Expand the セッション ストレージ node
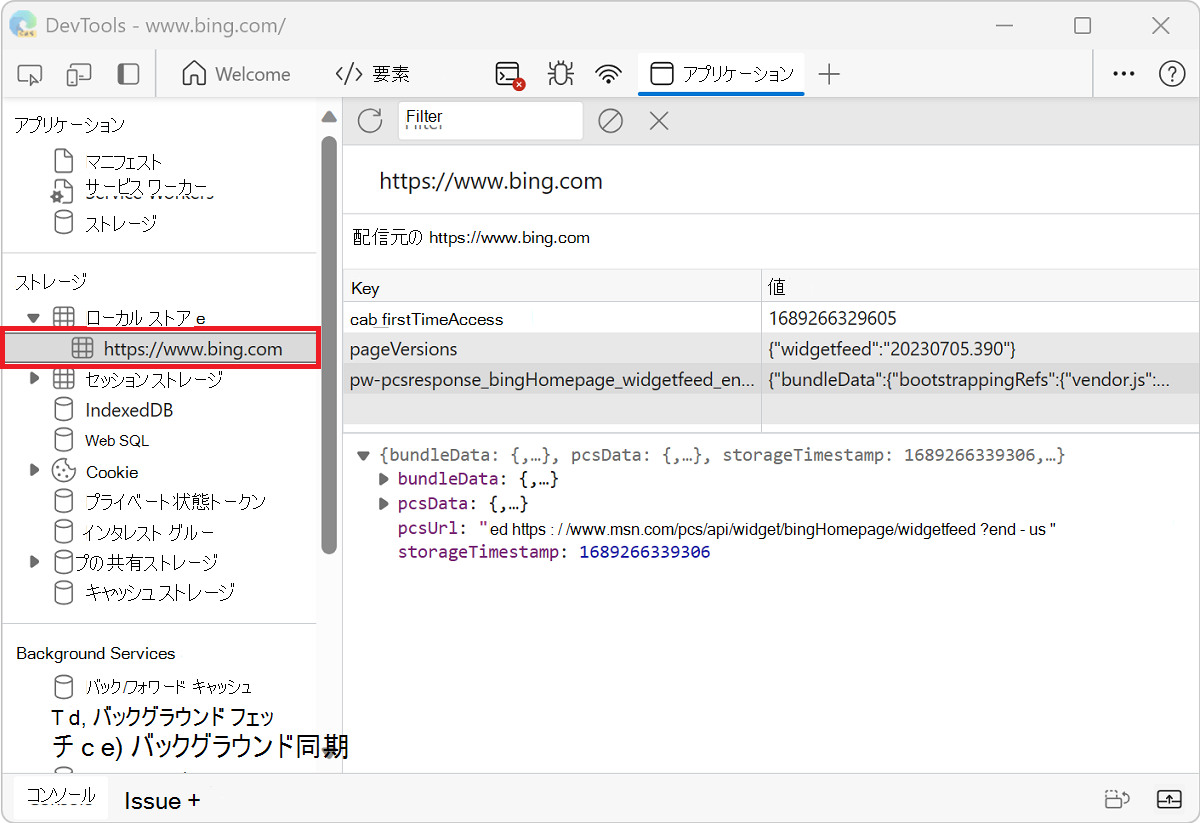This screenshot has height=823, width=1200. point(33,379)
